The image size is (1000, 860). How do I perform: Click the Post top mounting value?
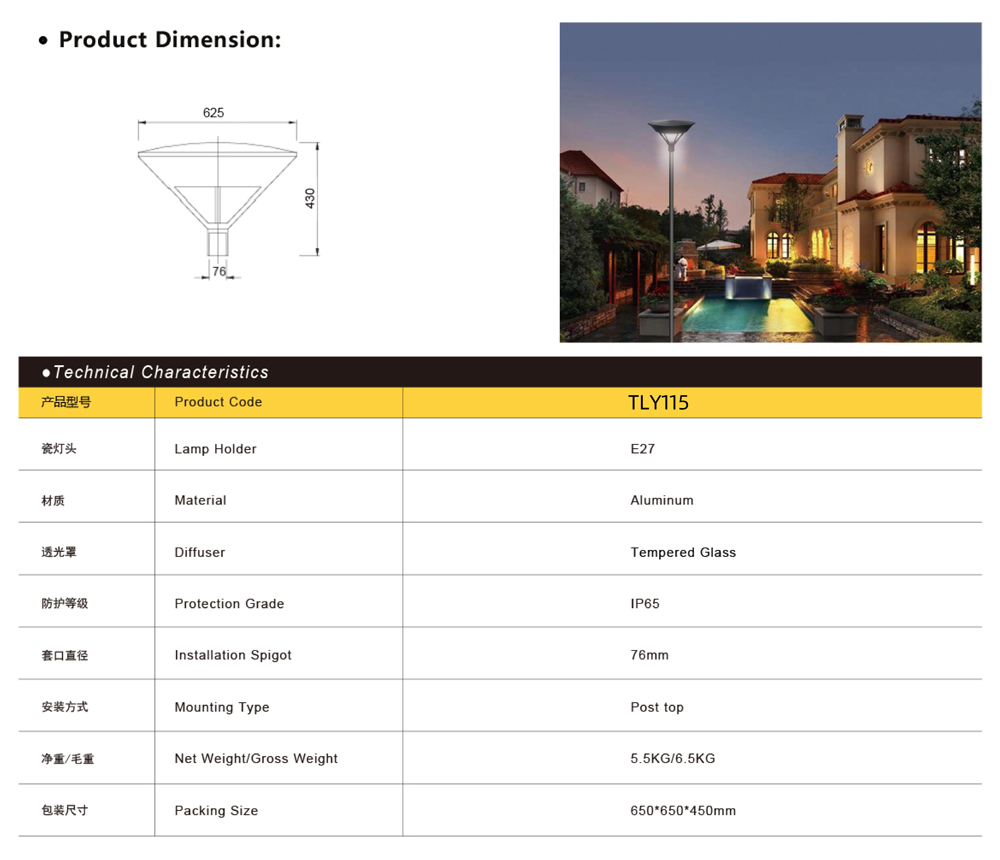click(x=657, y=707)
